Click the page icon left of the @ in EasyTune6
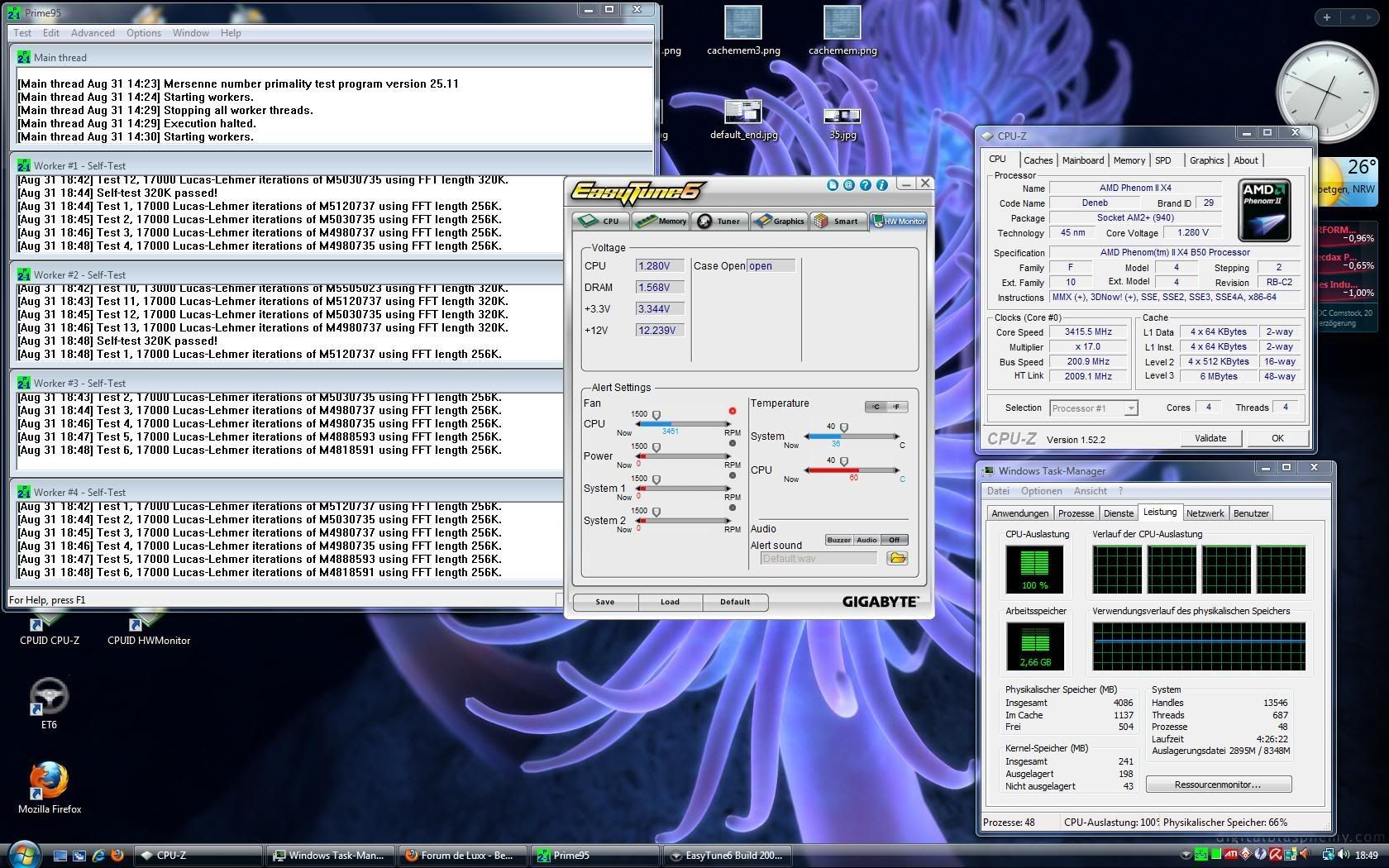Image resolution: width=1389 pixels, height=868 pixels. coord(833,185)
